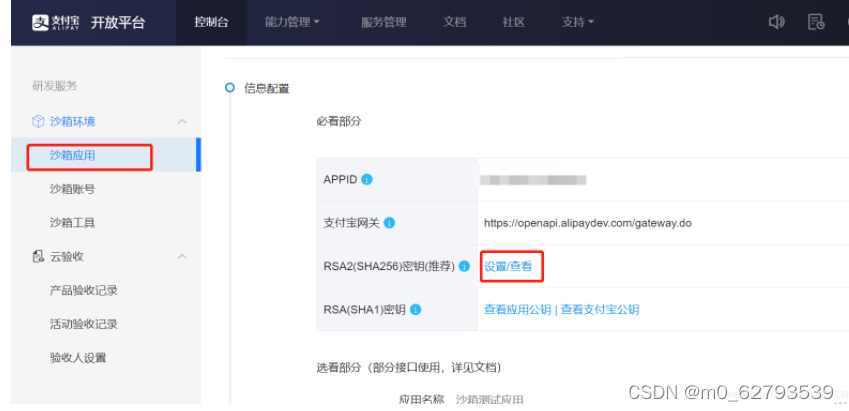Switch to the 控制台 tab
The height and width of the screenshot is (411, 849).
pyautogui.click(x=211, y=22)
